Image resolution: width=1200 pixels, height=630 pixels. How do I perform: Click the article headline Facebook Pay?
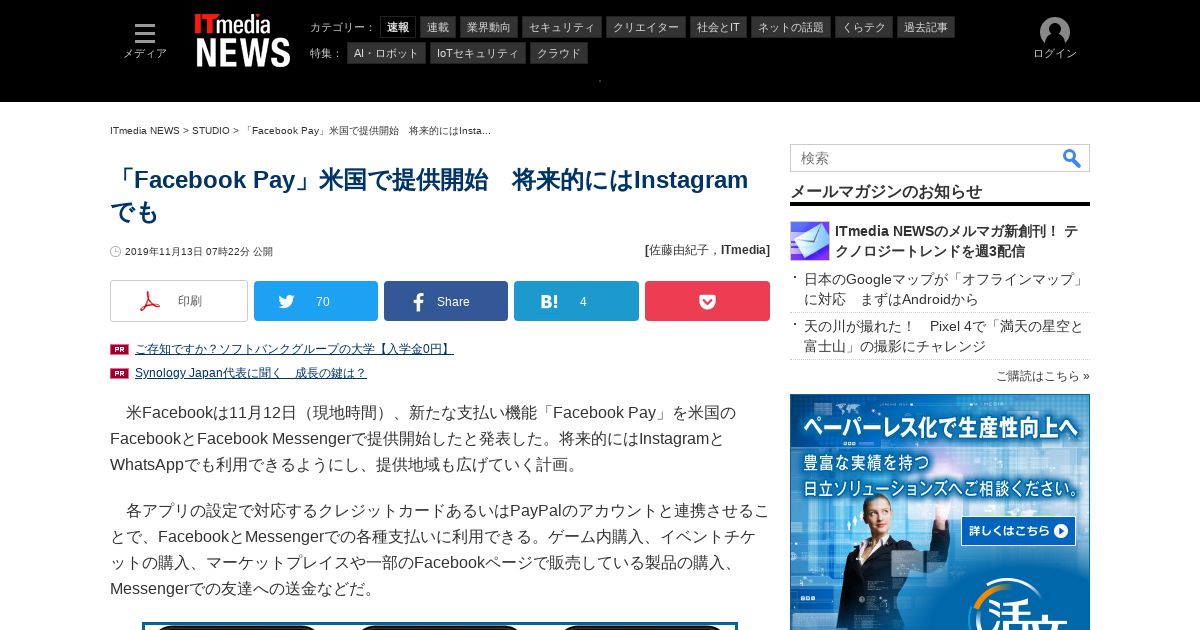coord(429,196)
